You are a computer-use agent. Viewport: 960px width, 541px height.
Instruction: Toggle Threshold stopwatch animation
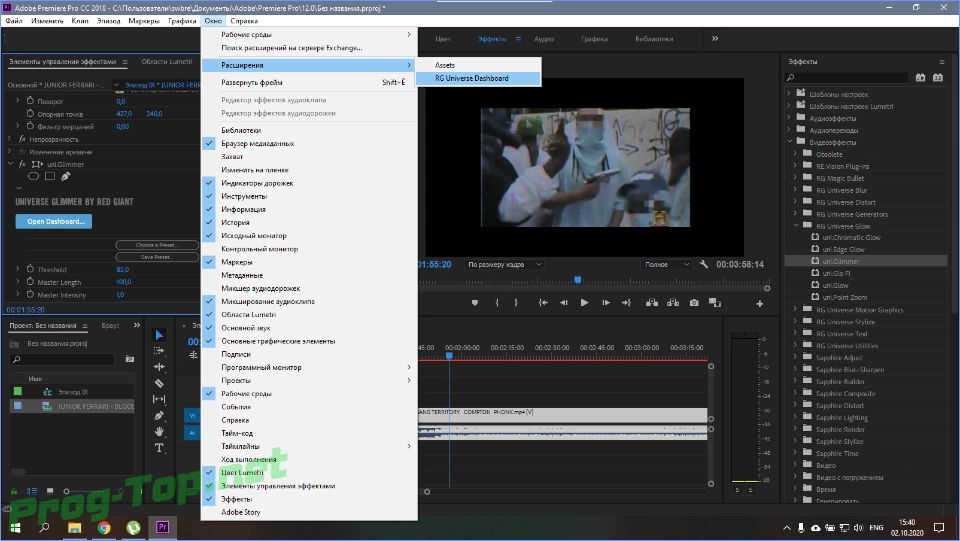pyautogui.click(x=30, y=269)
